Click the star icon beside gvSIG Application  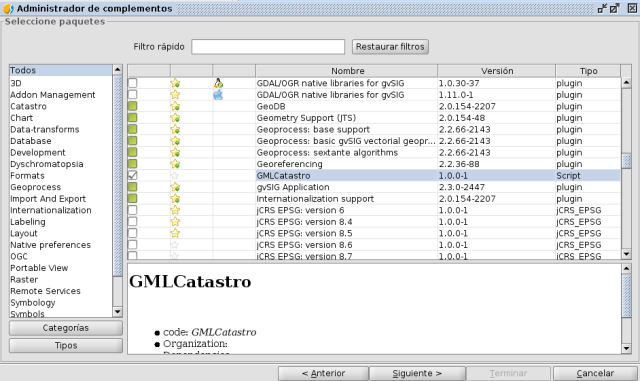click(175, 187)
